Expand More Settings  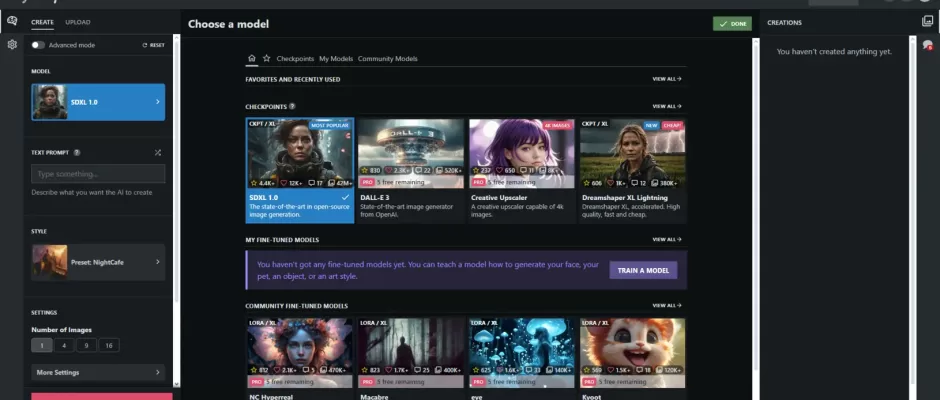(98, 372)
